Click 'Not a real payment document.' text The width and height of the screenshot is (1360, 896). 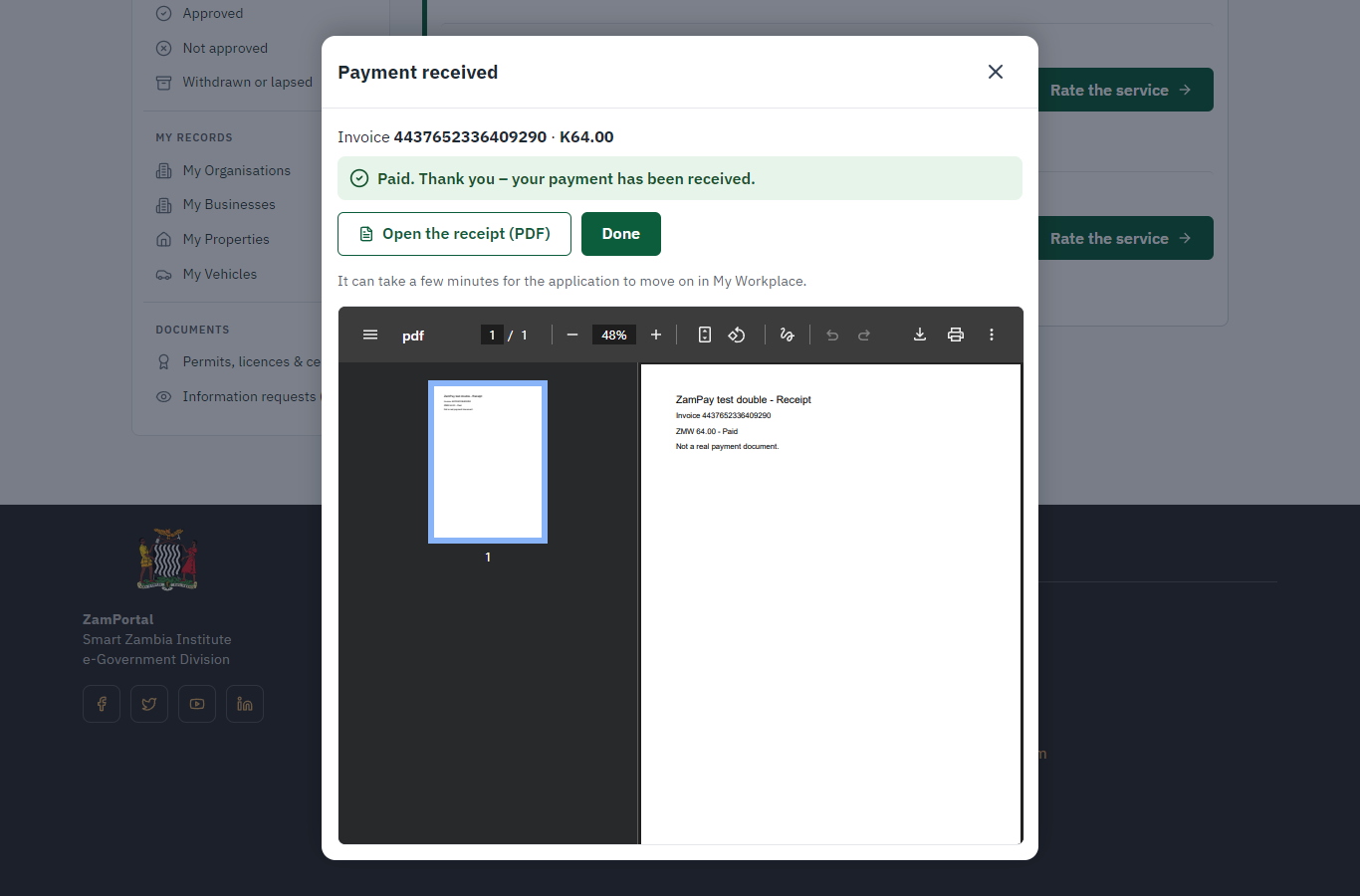tap(728, 446)
